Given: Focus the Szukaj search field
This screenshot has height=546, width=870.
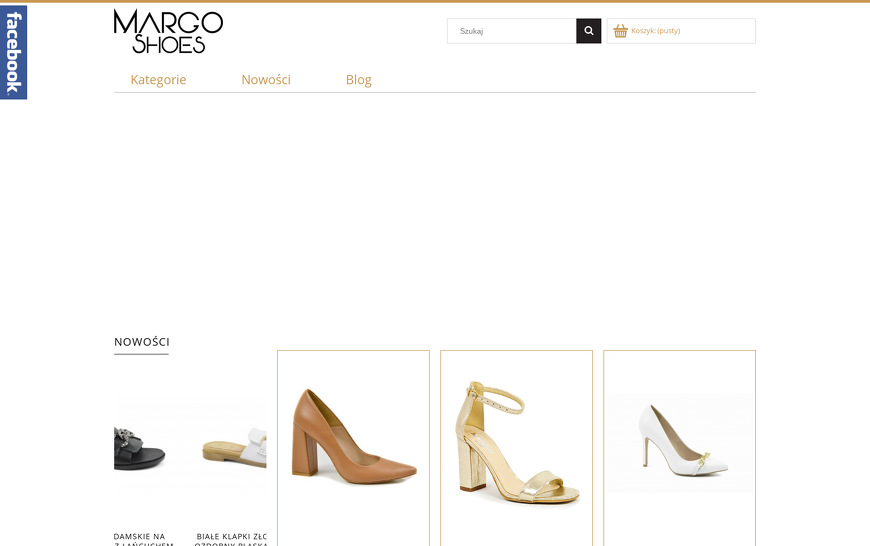Looking at the screenshot, I should coord(512,31).
